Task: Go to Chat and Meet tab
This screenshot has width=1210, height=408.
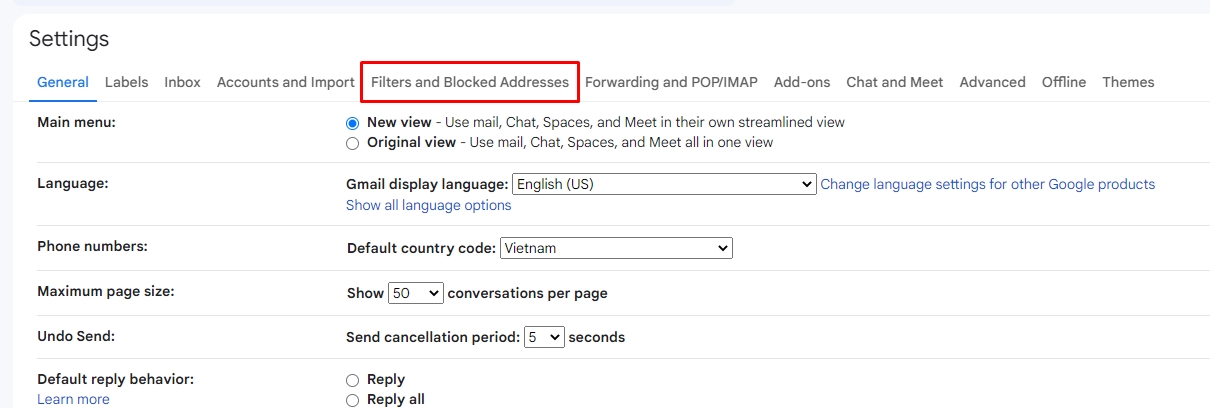Action: [x=894, y=82]
